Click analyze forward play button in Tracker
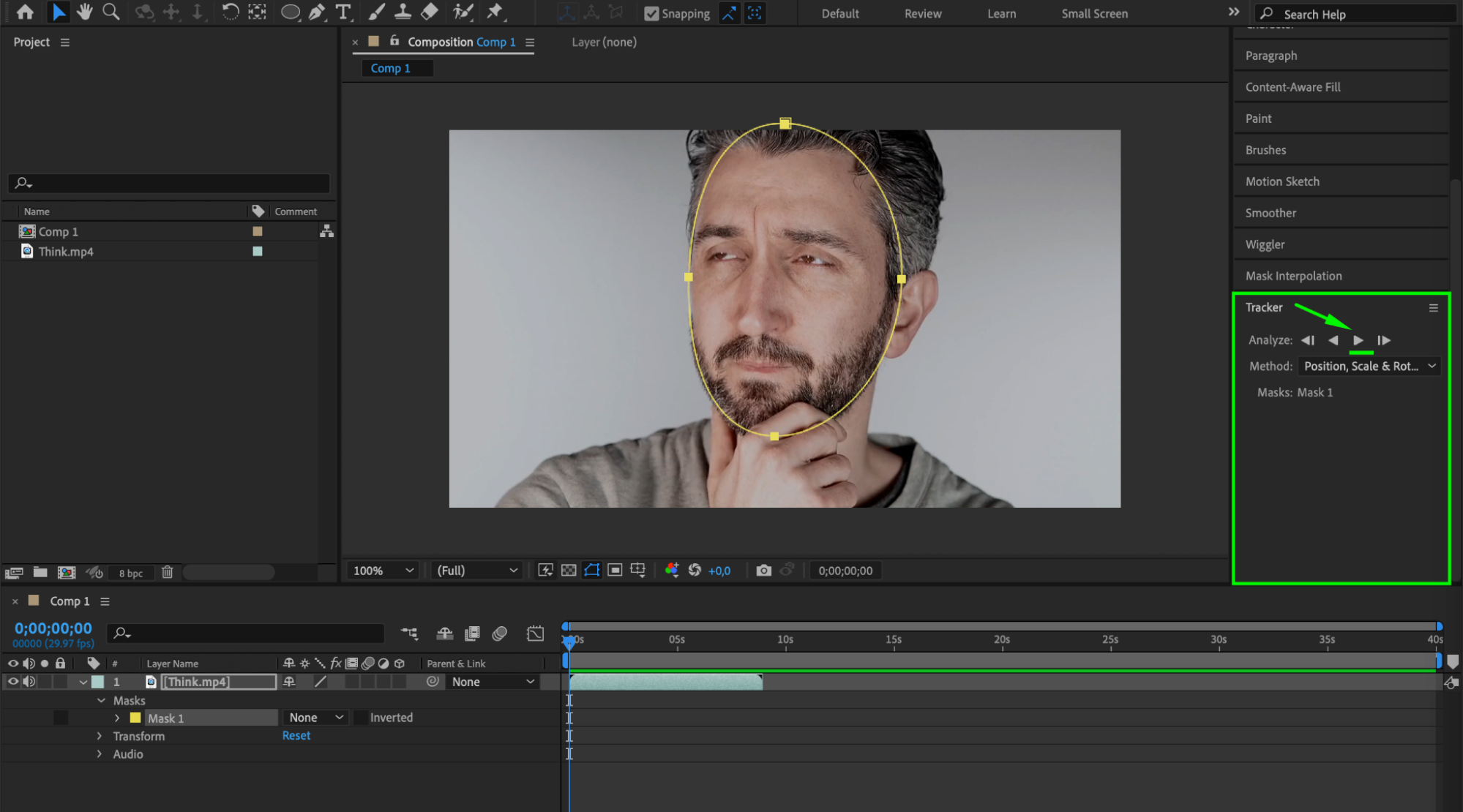 [x=1358, y=340]
